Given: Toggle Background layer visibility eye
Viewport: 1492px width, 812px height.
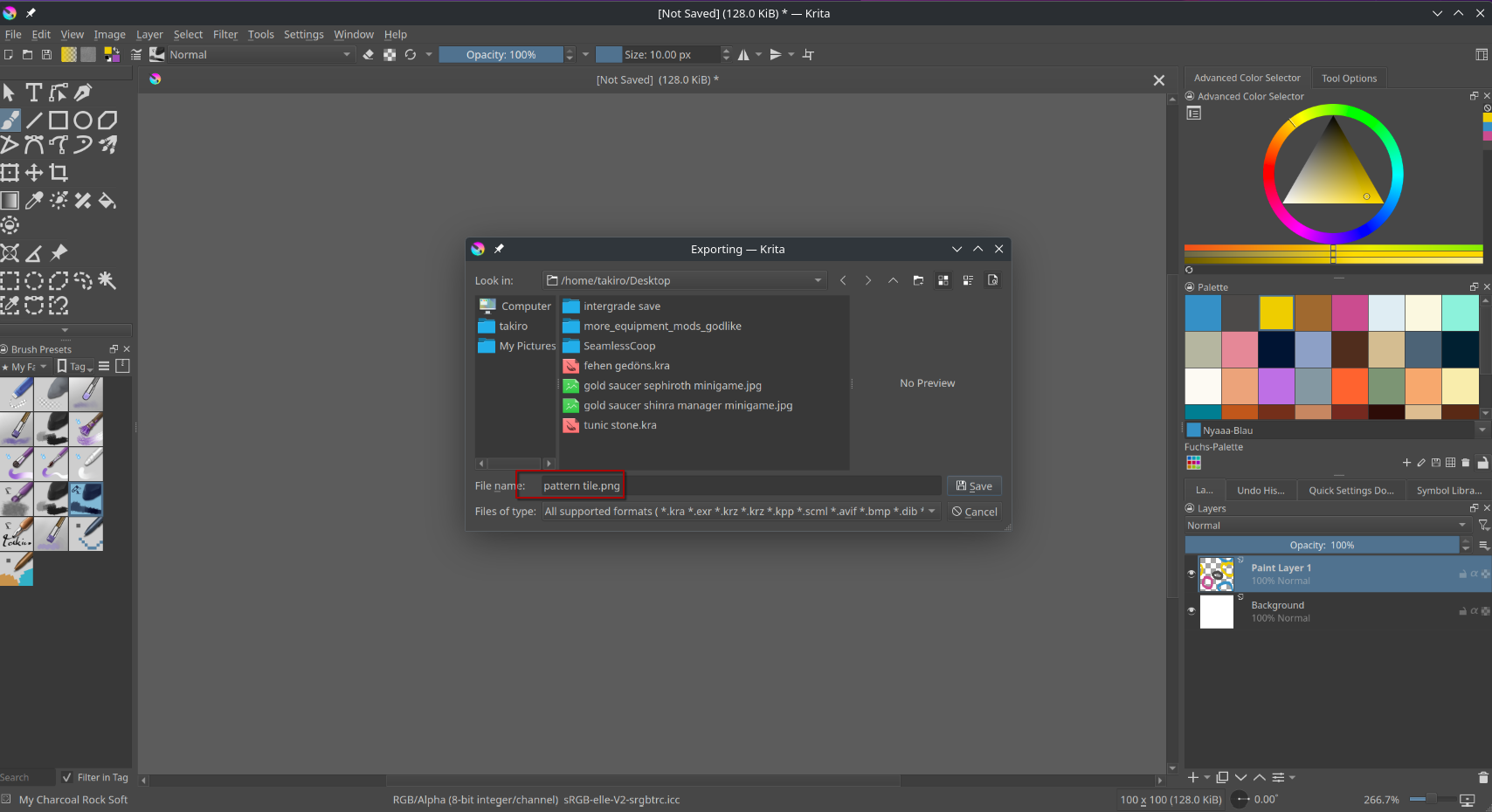Looking at the screenshot, I should pos(1192,611).
